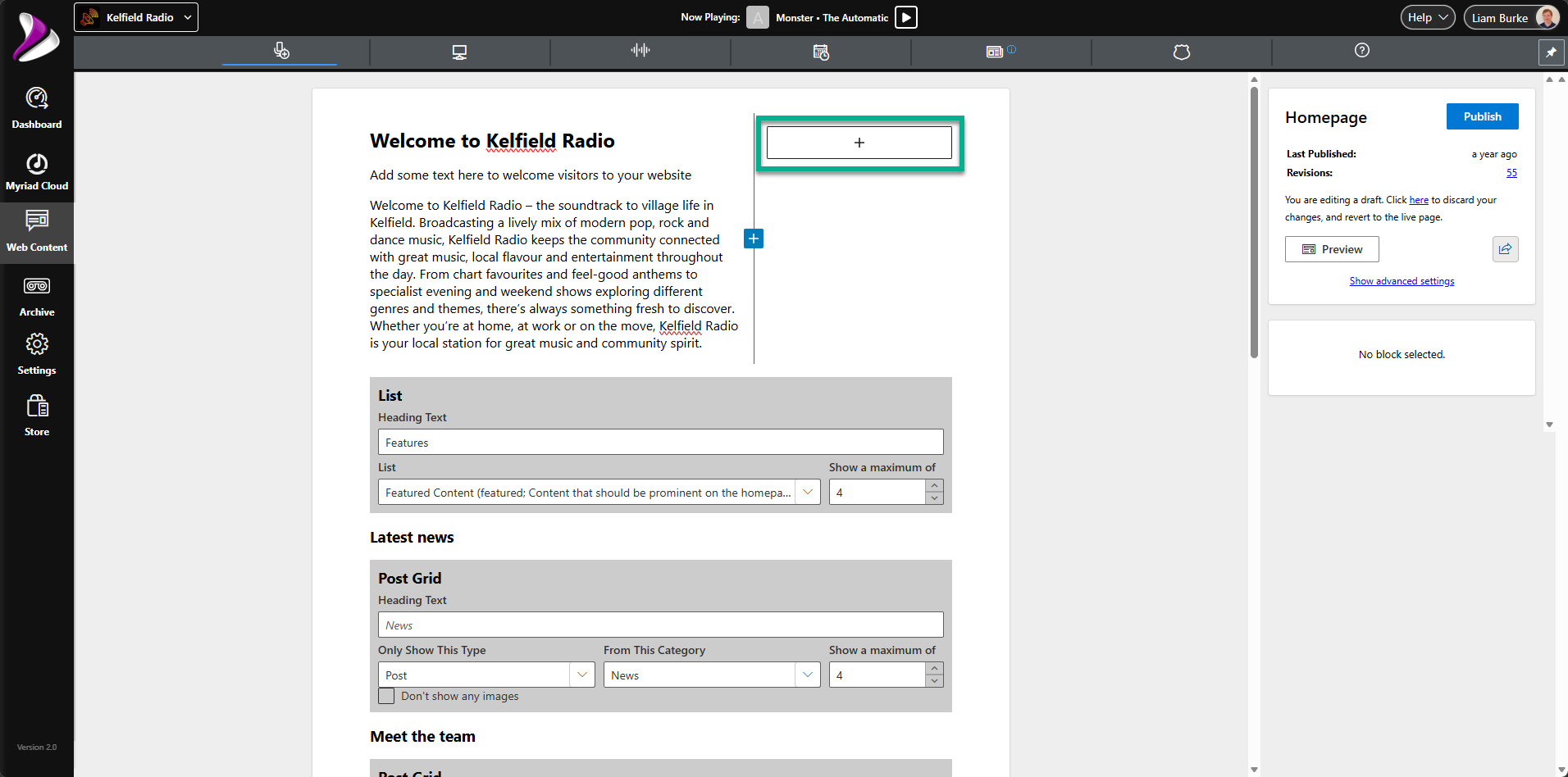The height and width of the screenshot is (777, 1568).
Task: Select the calendar schedule tab
Action: [821, 52]
